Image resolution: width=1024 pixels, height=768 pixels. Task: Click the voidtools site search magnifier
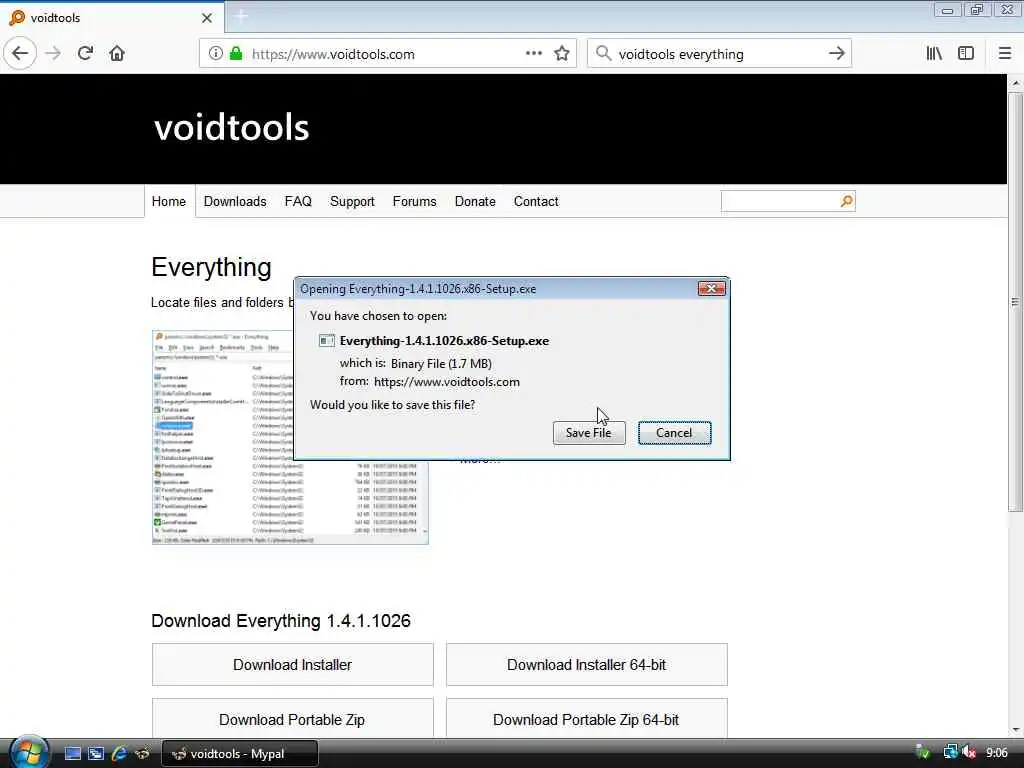[846, 201]
